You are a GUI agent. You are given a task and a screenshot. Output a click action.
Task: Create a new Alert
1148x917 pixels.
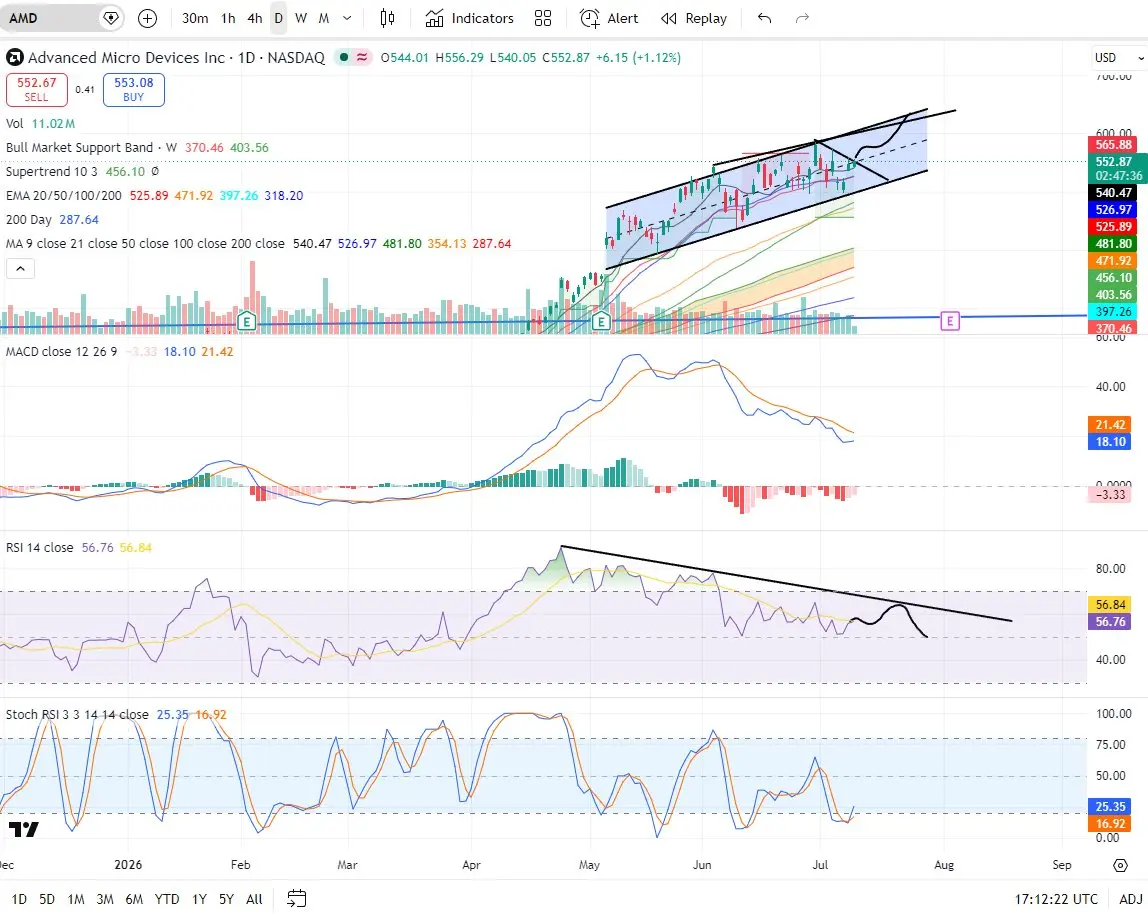609,18
